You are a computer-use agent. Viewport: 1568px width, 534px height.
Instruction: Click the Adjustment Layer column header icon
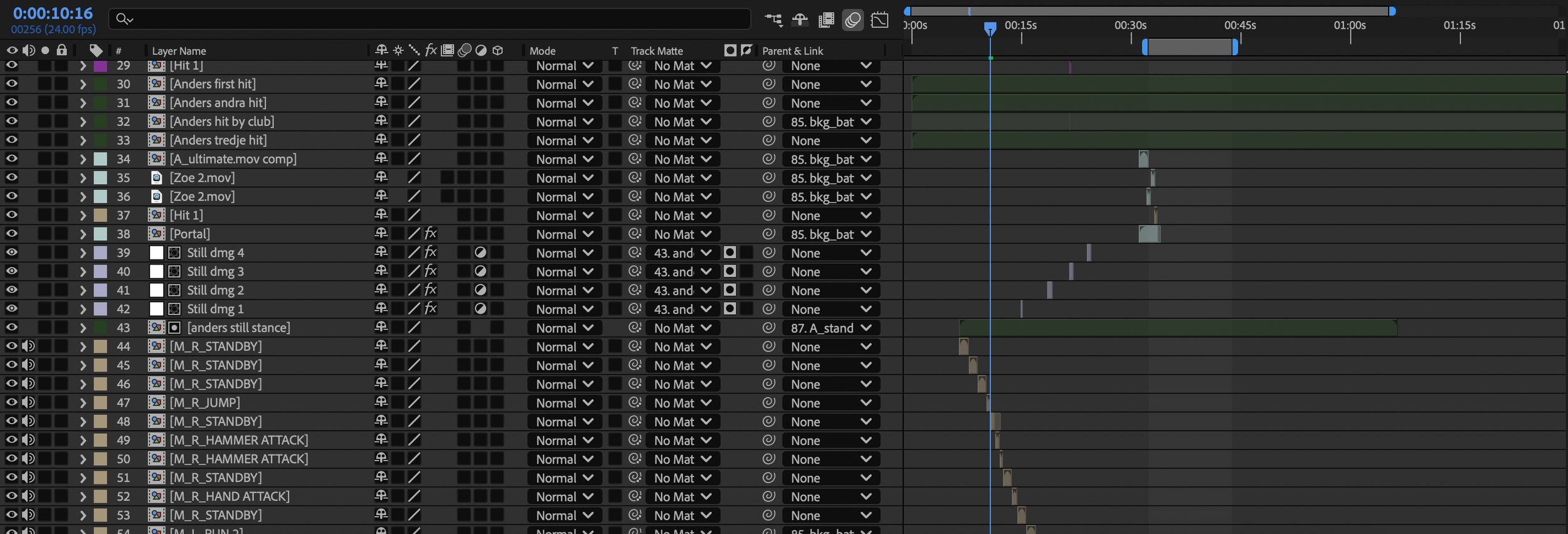click(x=481, y=50)
